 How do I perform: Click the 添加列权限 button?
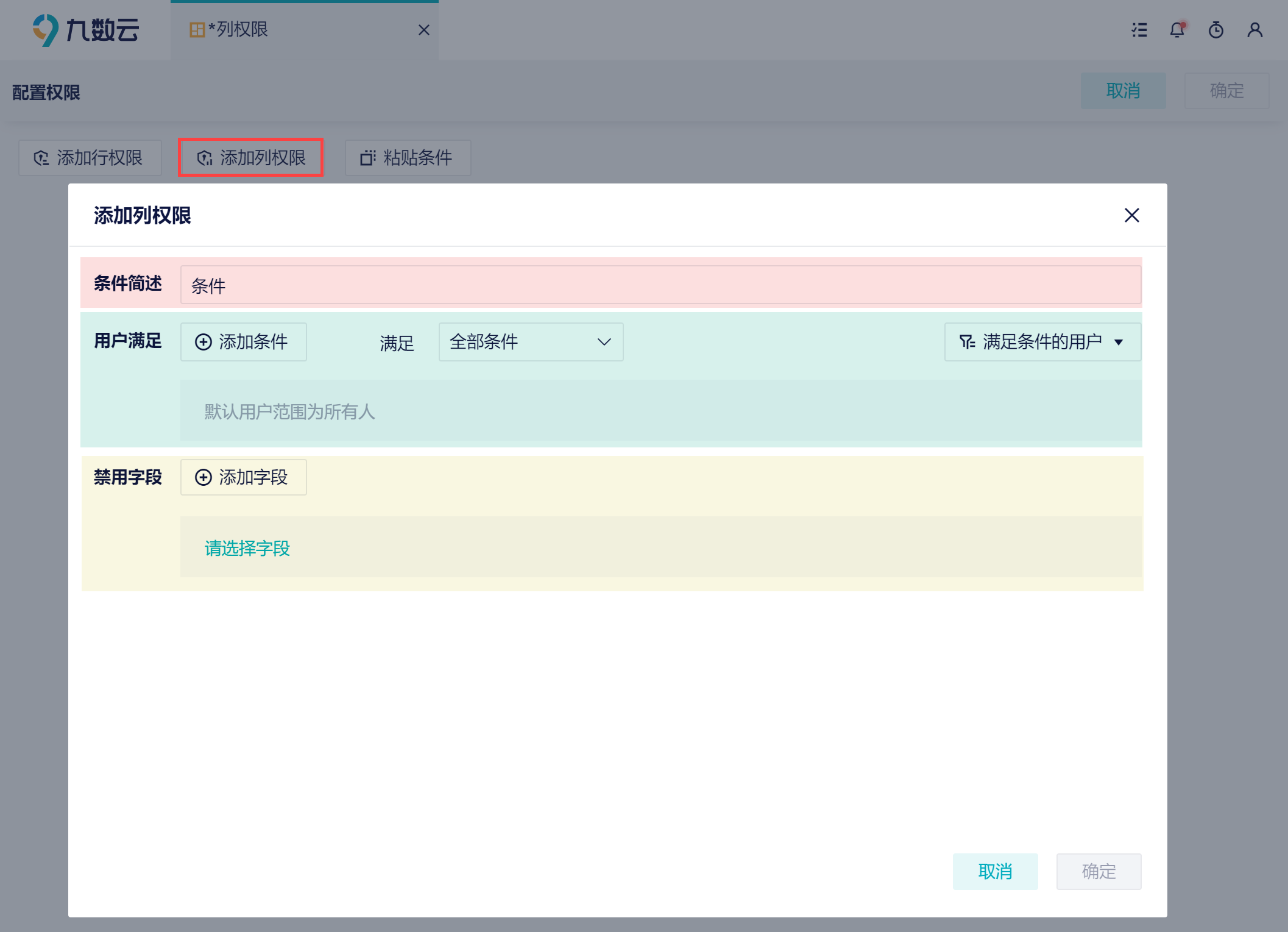coord(250,158)
